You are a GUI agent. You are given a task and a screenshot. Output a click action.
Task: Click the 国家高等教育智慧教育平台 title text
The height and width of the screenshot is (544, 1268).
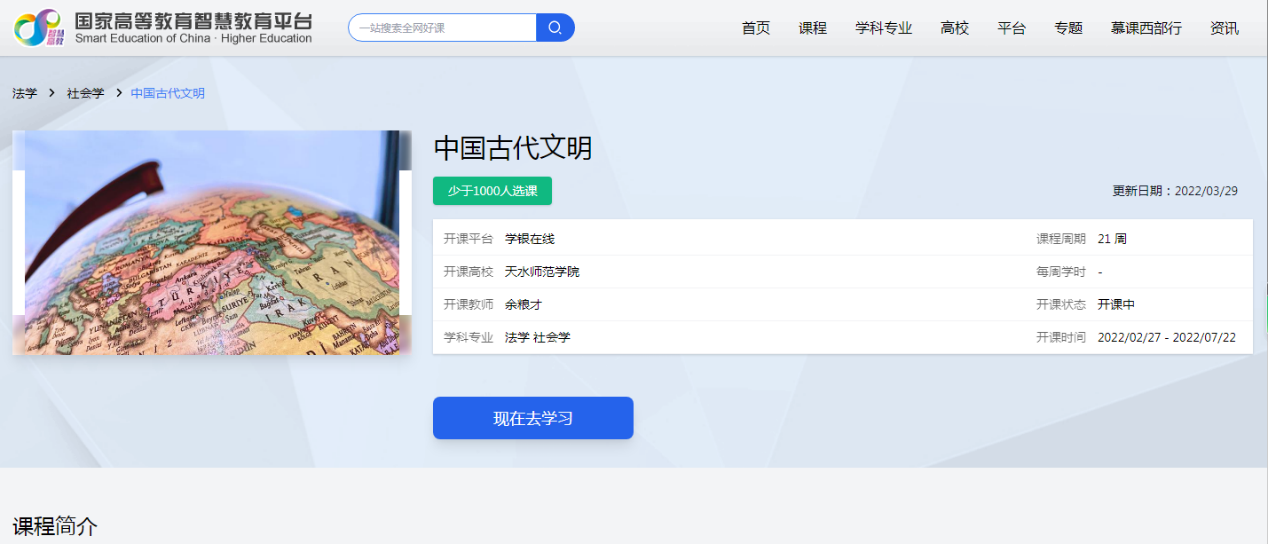pos(193,20)
